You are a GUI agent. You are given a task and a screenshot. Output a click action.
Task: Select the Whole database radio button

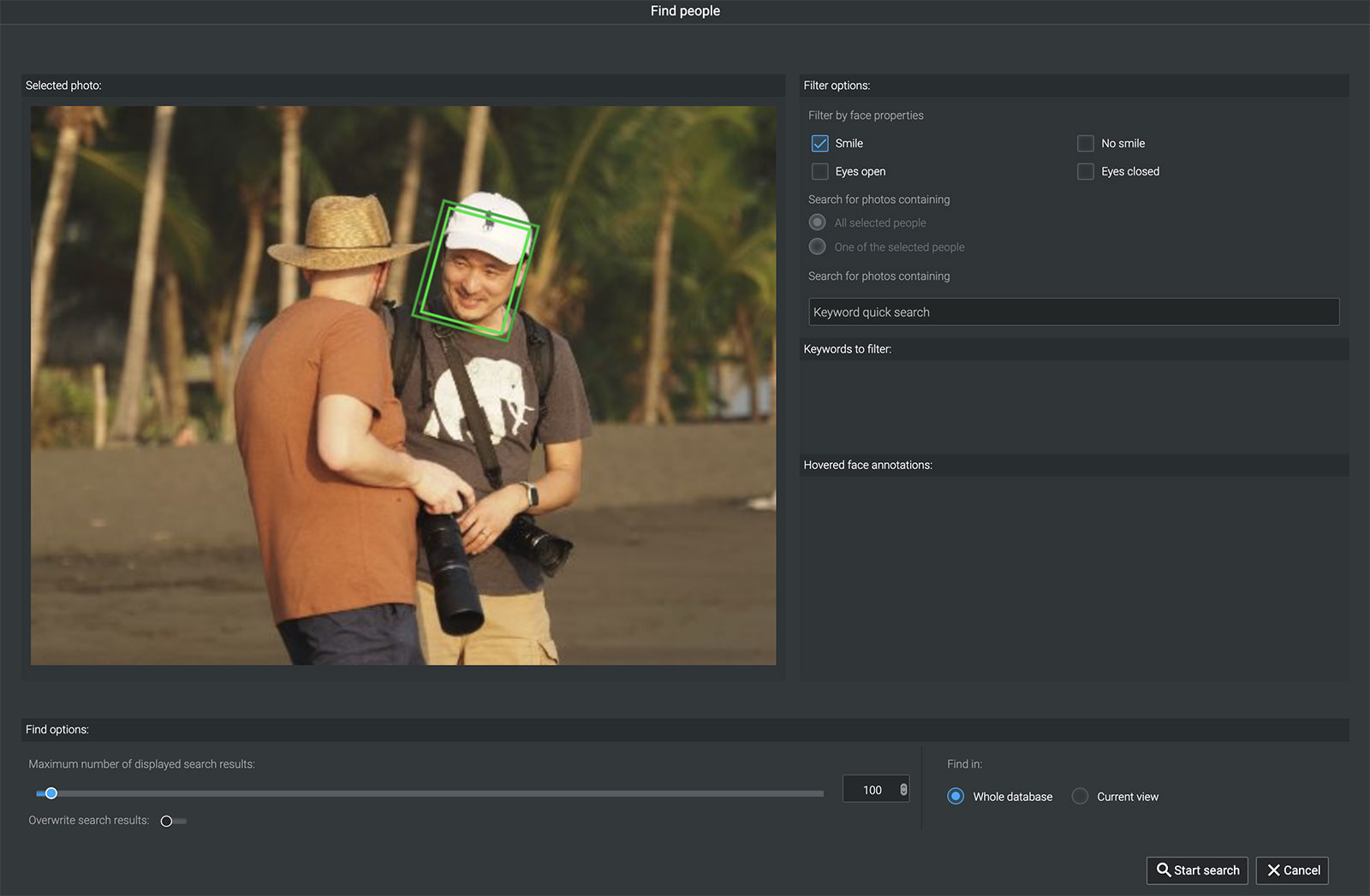[956, 797]
